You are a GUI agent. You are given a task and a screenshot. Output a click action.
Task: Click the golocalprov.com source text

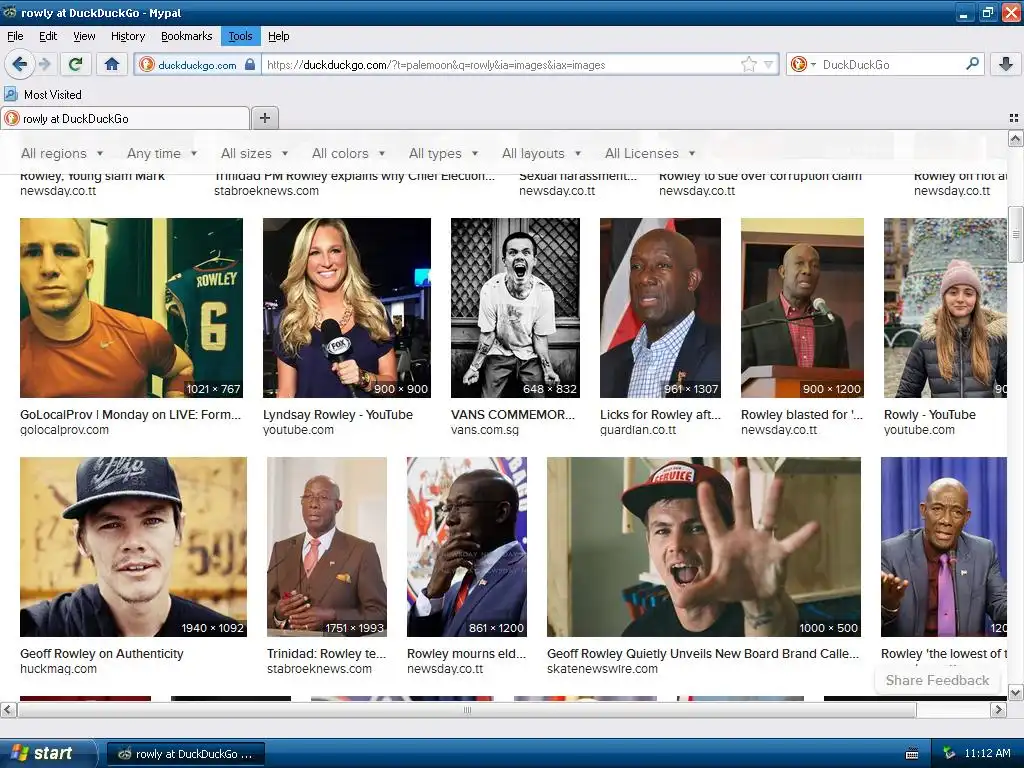click(x=64, y=430)
